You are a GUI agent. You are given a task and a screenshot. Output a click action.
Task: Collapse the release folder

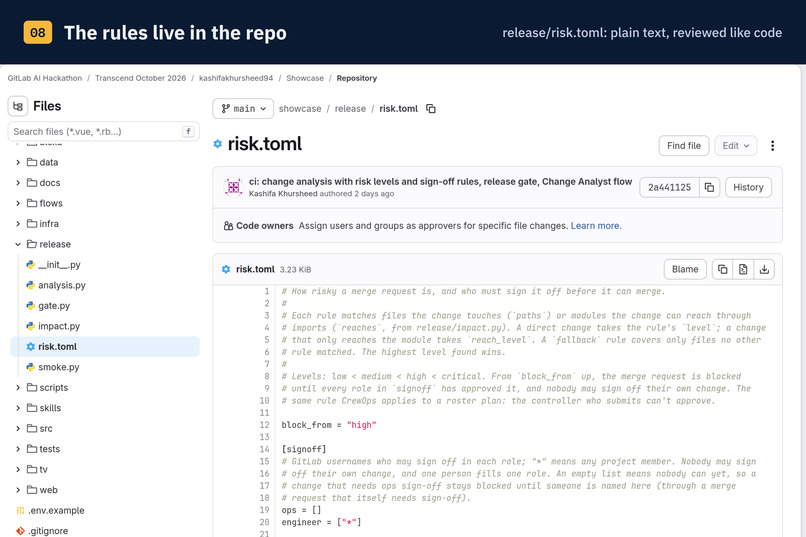pyautogui.click(x=18, y=244)
